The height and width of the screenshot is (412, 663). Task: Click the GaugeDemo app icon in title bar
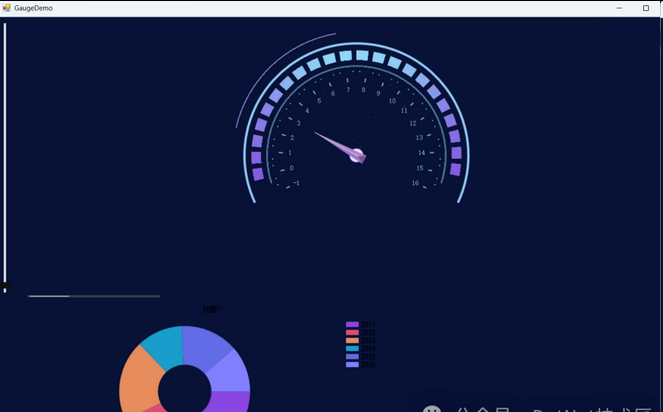pos(6,7)
